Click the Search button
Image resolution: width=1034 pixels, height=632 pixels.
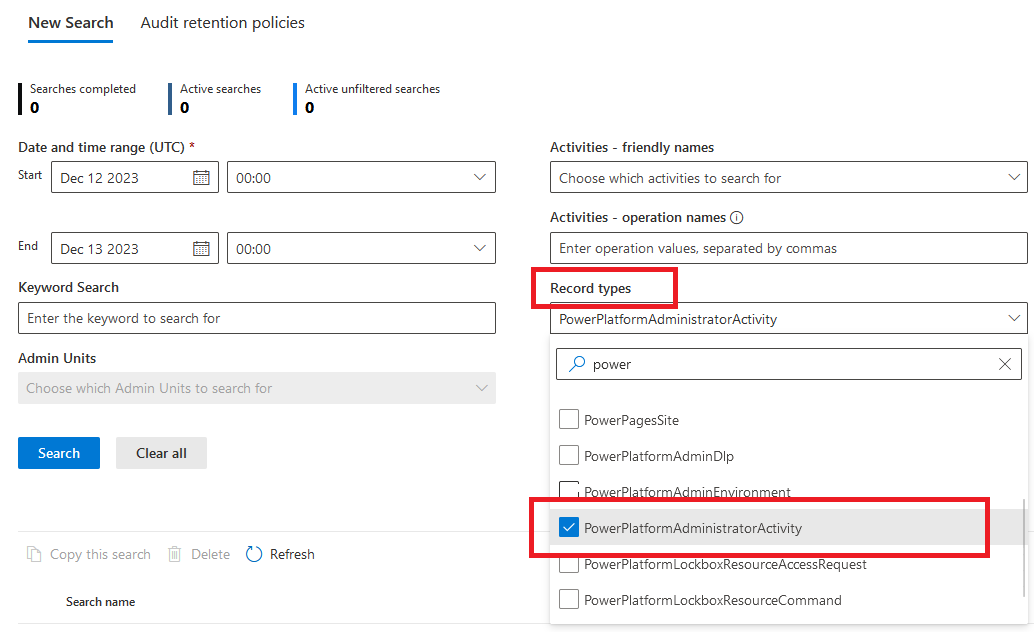(58, 453)
